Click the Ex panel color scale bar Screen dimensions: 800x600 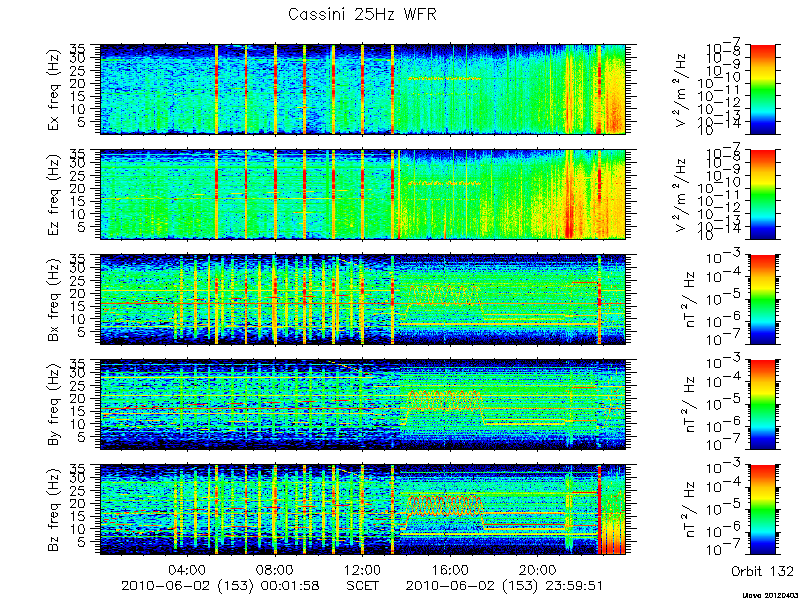(x=762, y=89)
